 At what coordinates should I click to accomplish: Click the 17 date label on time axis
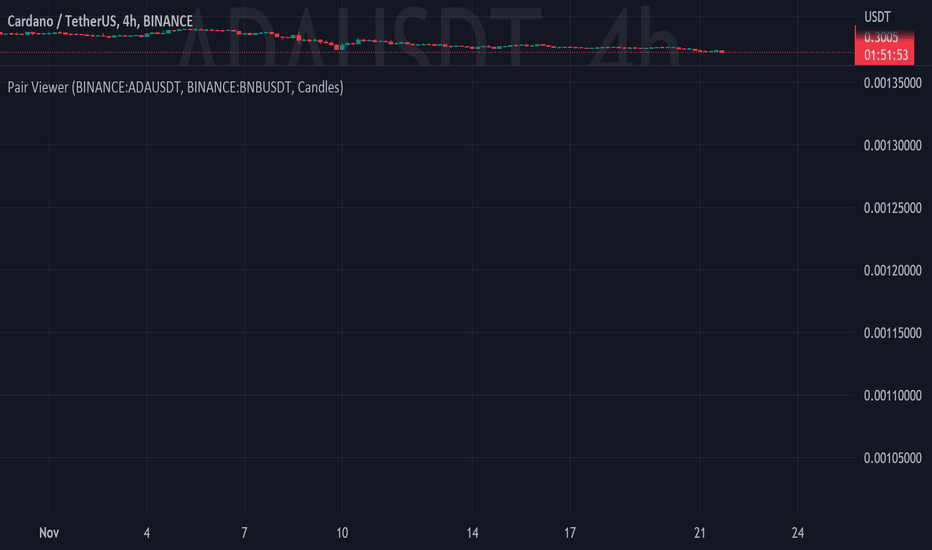coord(570,533)
